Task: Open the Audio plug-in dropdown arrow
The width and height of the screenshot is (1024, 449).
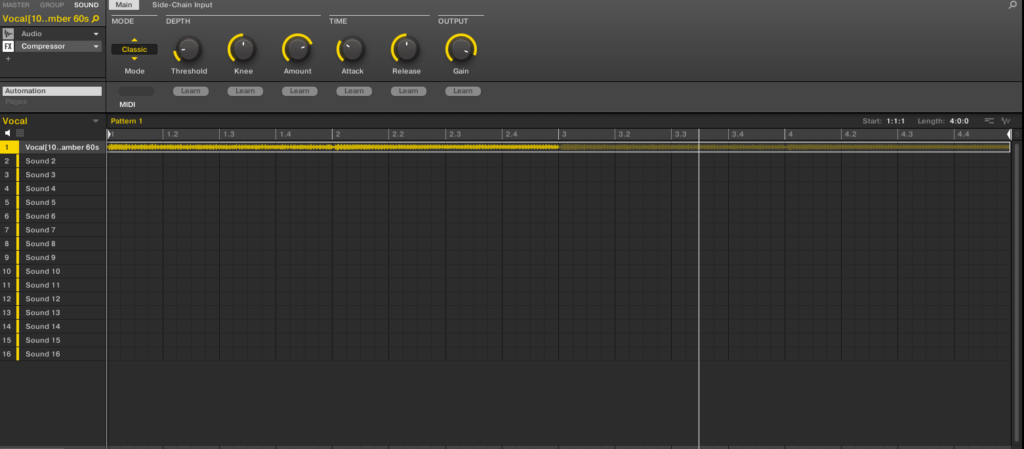Action: tap(96, 33)
